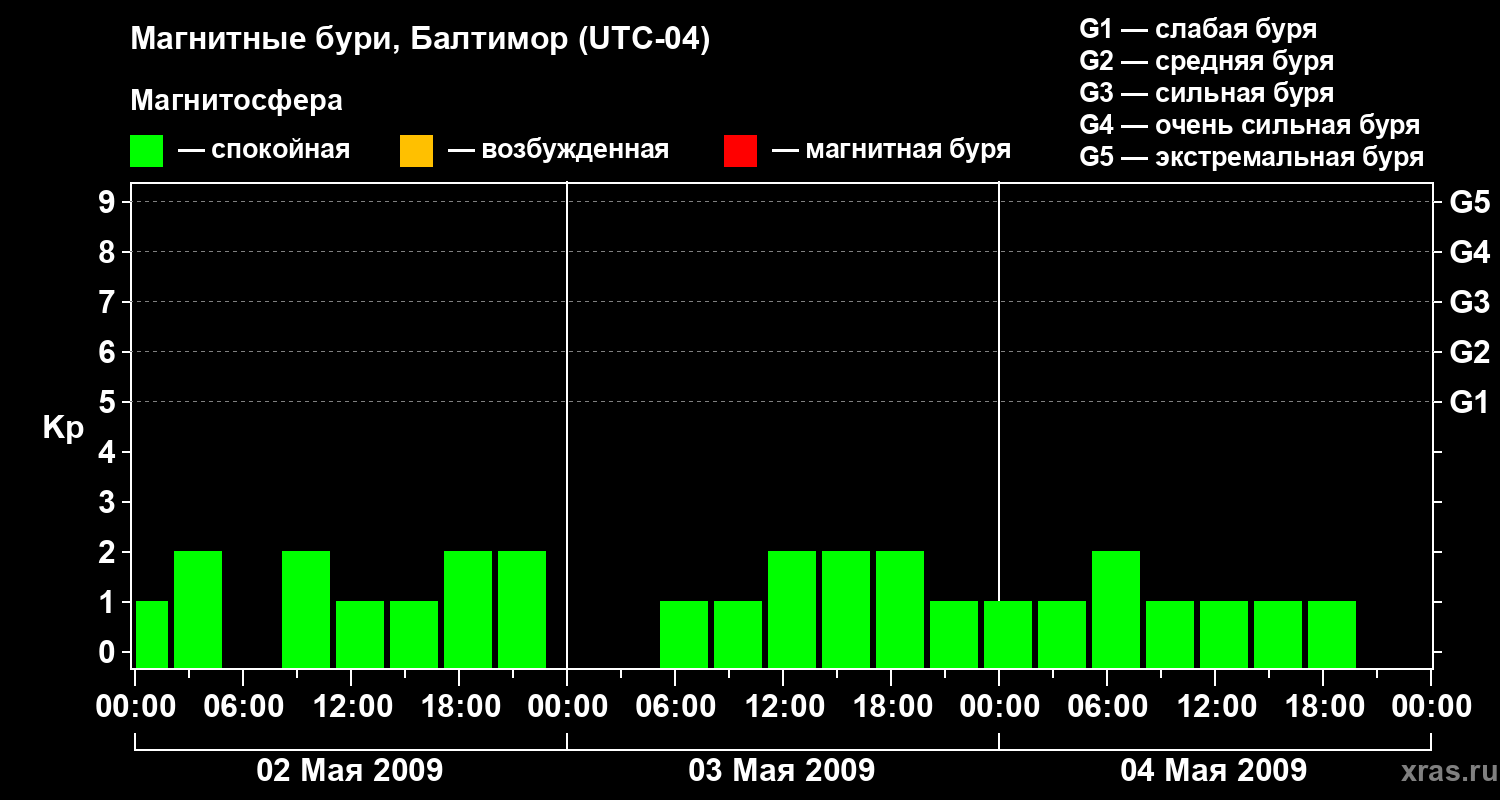Click the green 'спокойная' legend swatch
The height and width of the screenshot is (800, 1500).
pos(147,151)
